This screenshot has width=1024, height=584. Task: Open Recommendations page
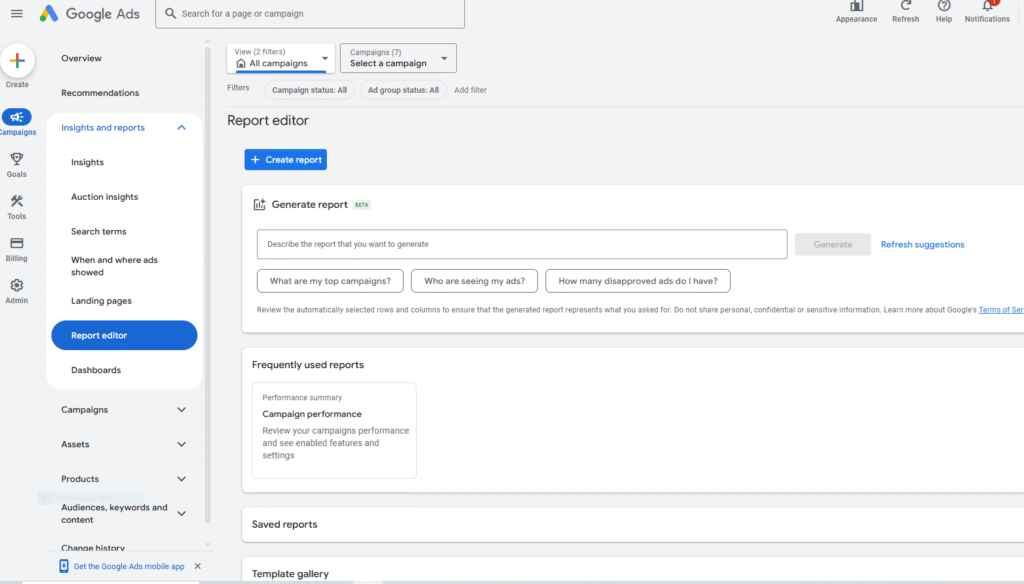point(100,93)
